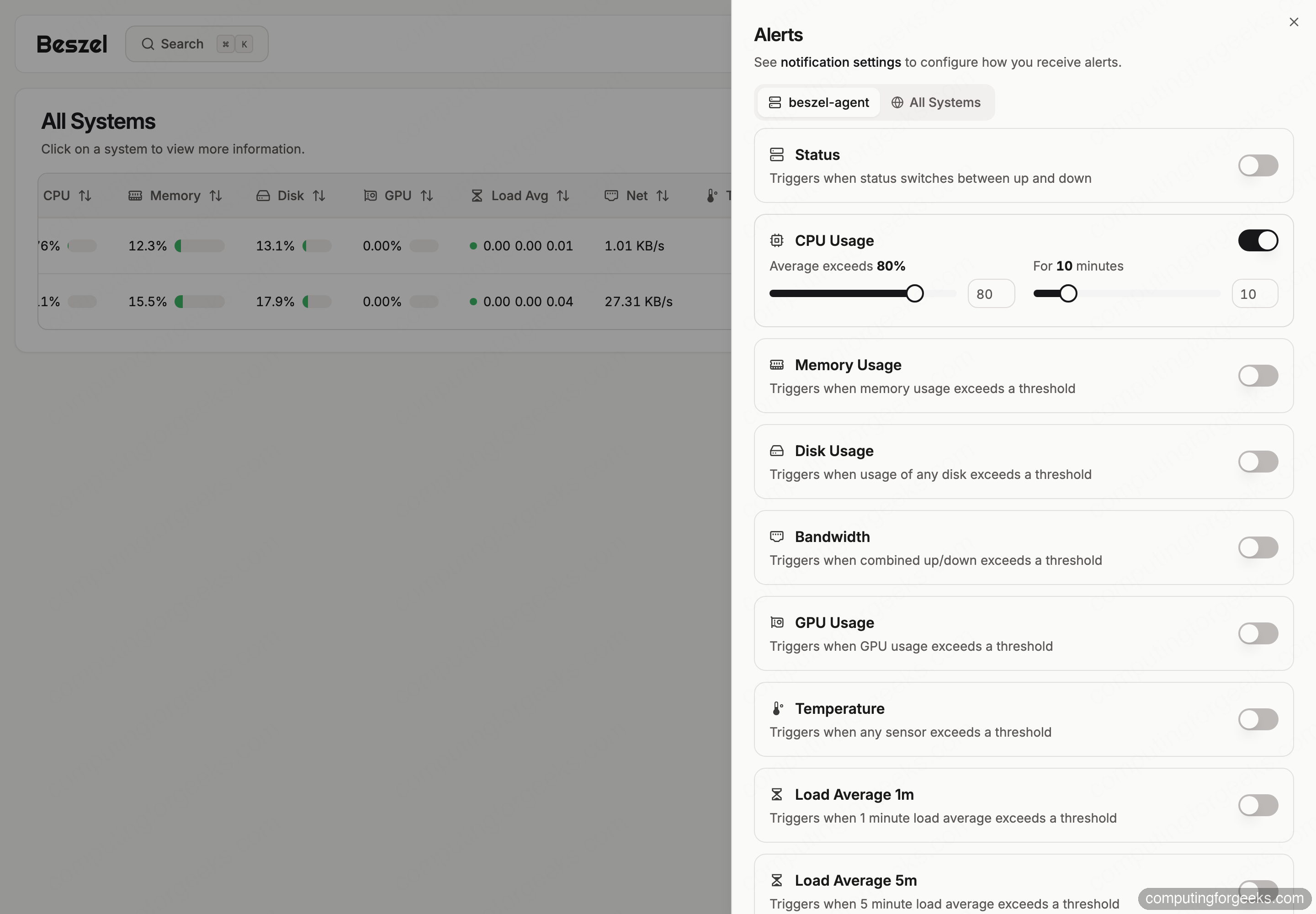Click the All Systems page heading
This screenshot has height=914, width=1316.
[x=98, y=122]
